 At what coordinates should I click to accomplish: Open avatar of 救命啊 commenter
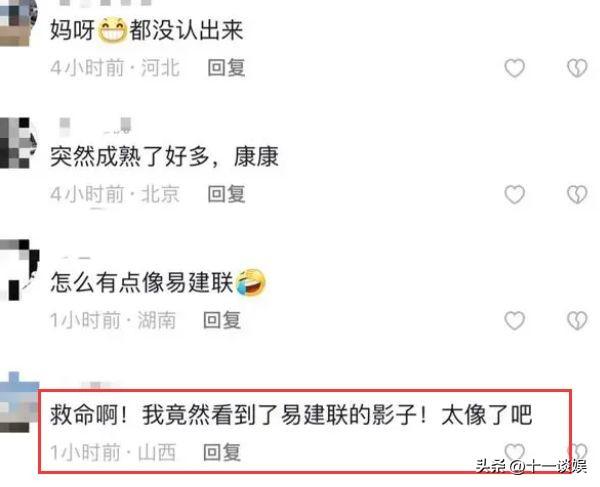(18, 402)
